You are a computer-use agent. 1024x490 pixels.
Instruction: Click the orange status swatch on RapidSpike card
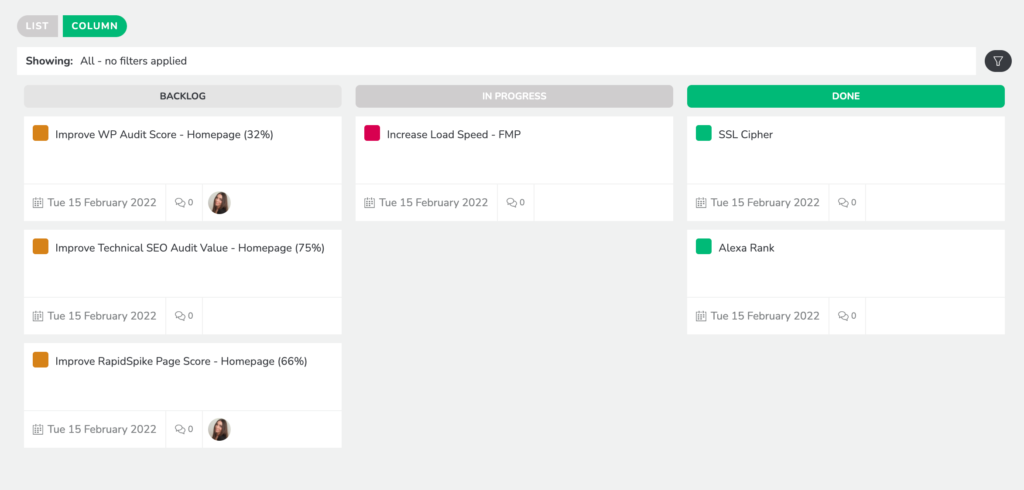[x=40, y=360]
